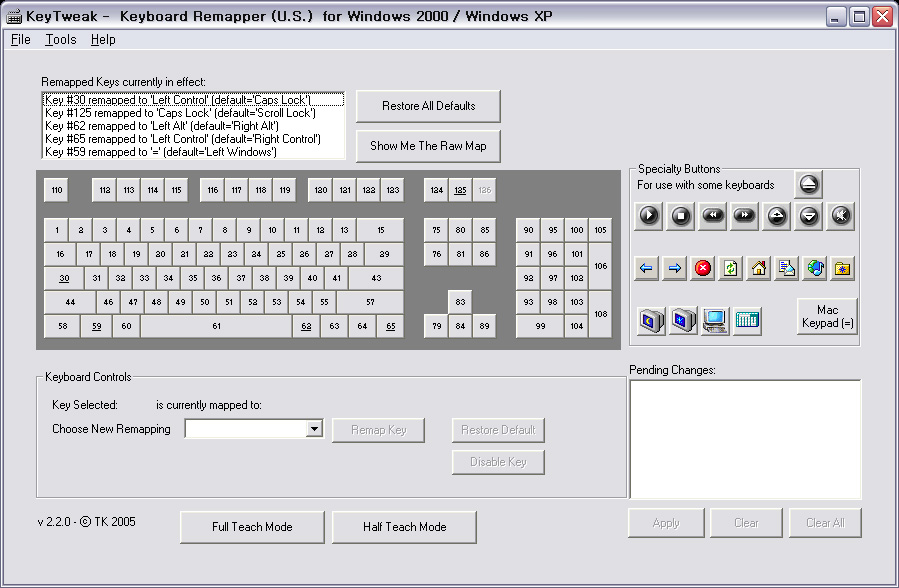Click numeric keypad key 106

click(600, 266)
